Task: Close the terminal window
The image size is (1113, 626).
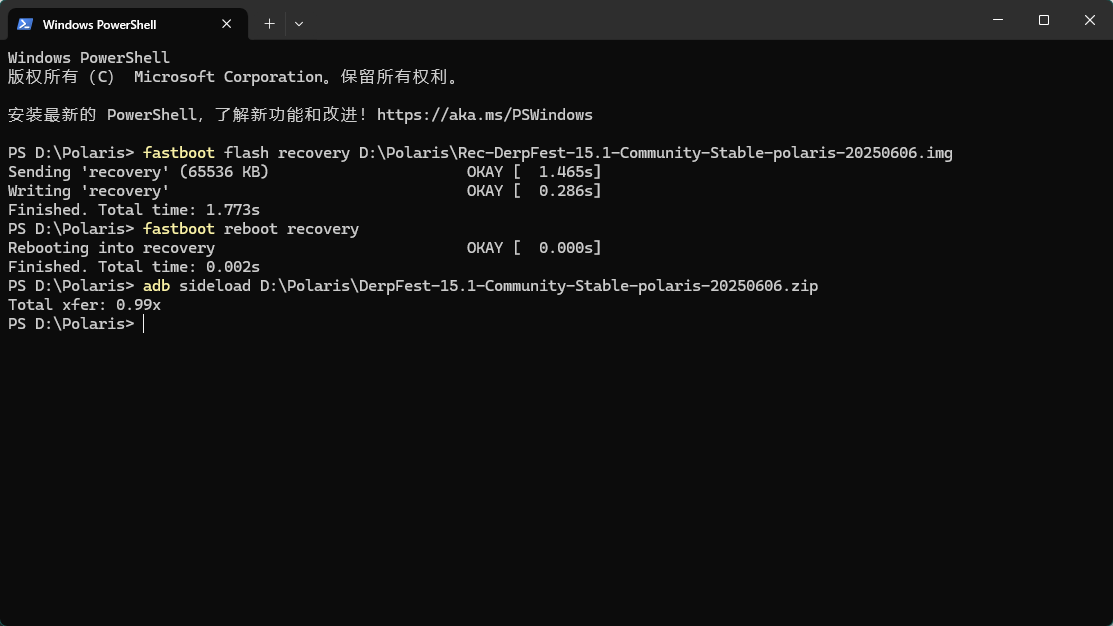Action: (x=1090, y=20)
